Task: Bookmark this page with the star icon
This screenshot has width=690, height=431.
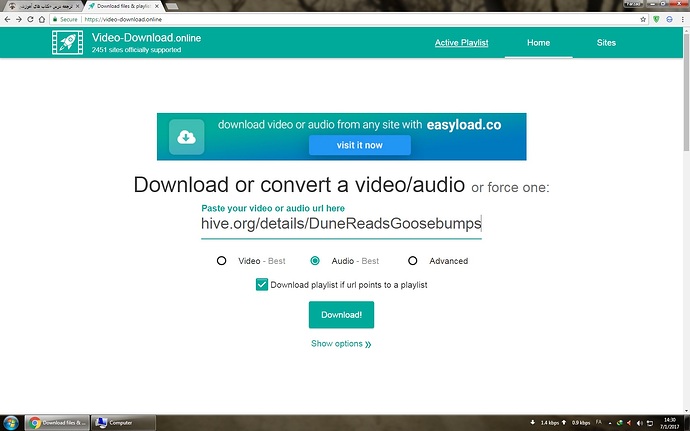Action: tap(643, 19)
